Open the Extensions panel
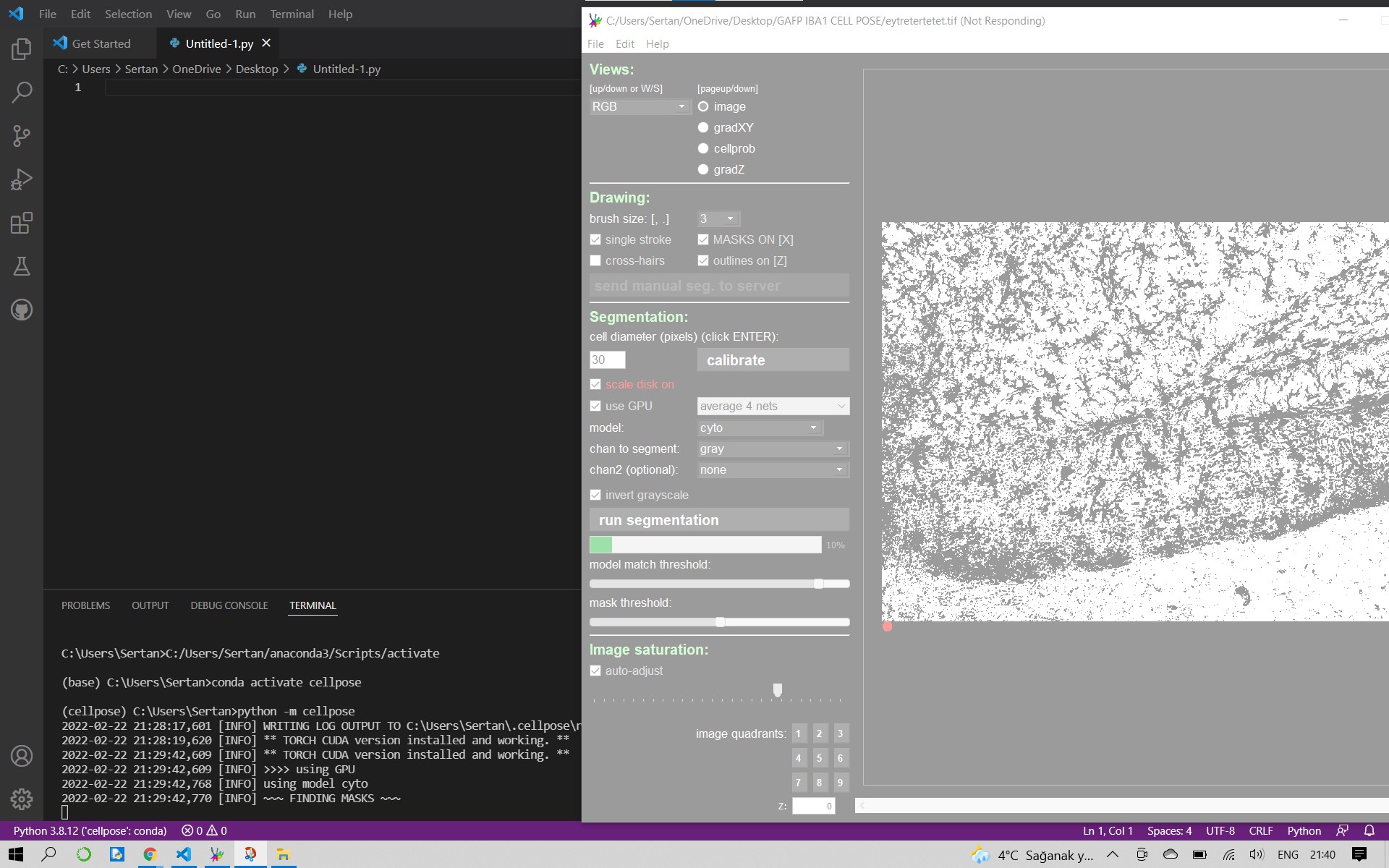This screenshot has width=1389, height=868. pos(22,223)
